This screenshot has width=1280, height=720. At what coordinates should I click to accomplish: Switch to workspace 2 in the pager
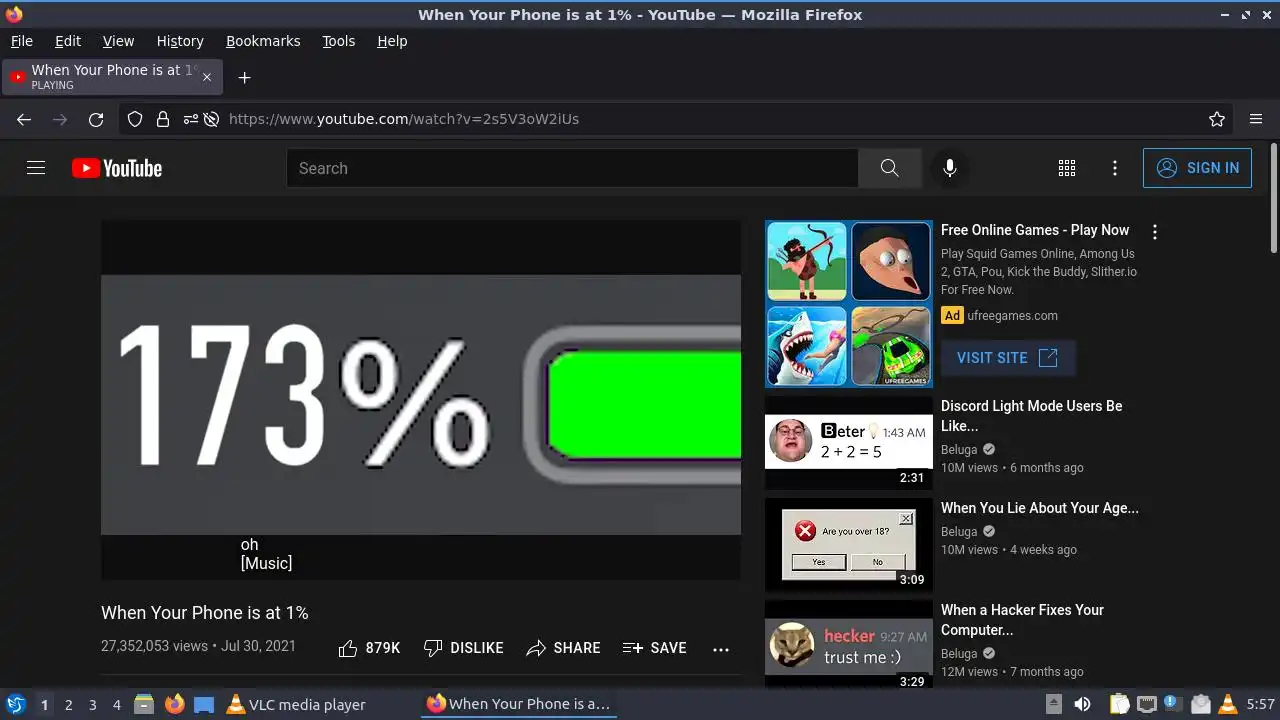click(x=69, y=705)
